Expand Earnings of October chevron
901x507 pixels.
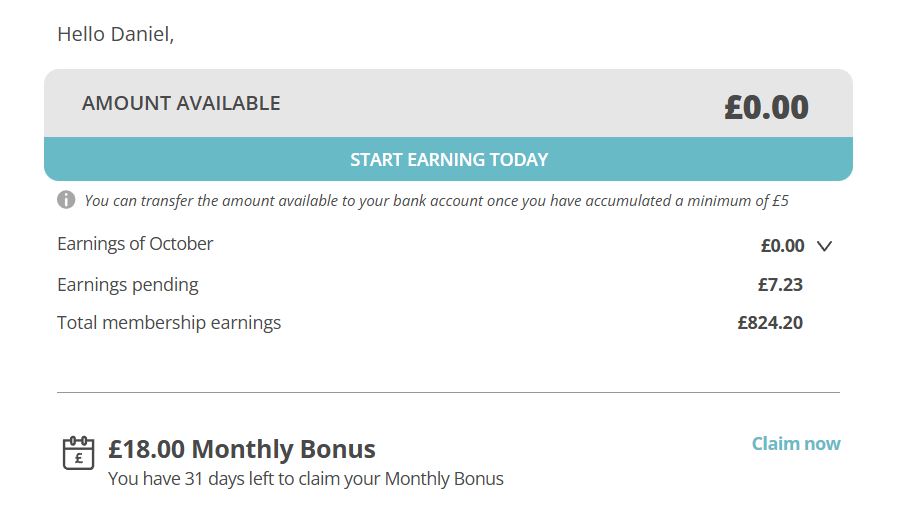coord(824,246)
